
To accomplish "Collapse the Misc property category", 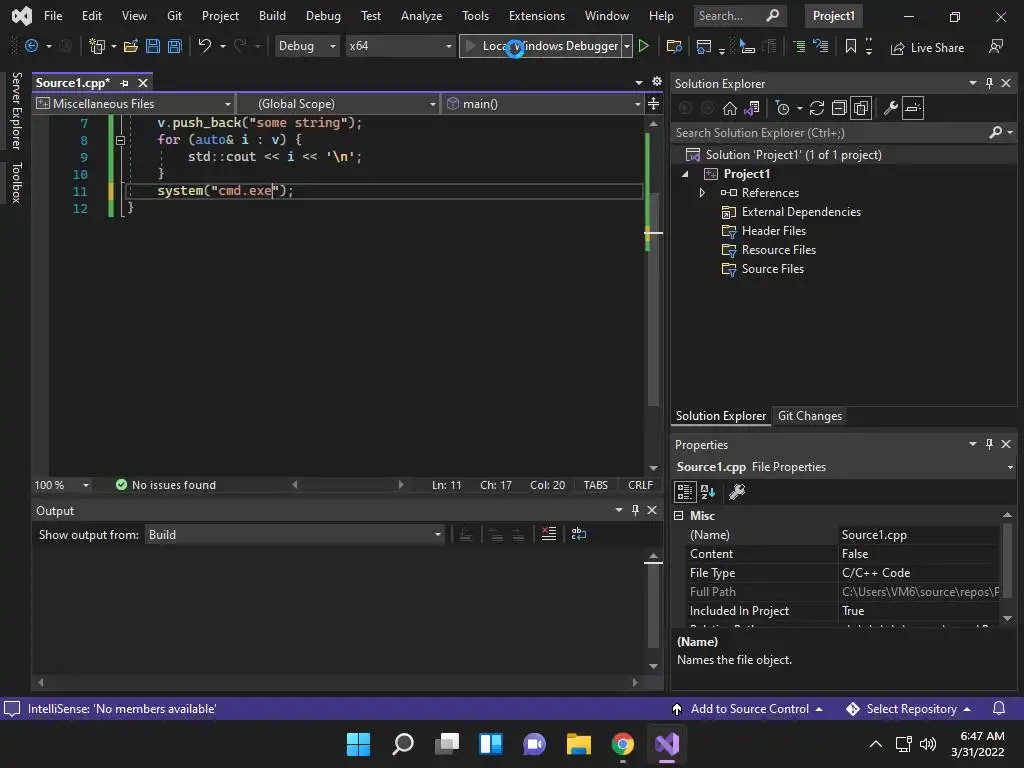I will coord(679,515).
